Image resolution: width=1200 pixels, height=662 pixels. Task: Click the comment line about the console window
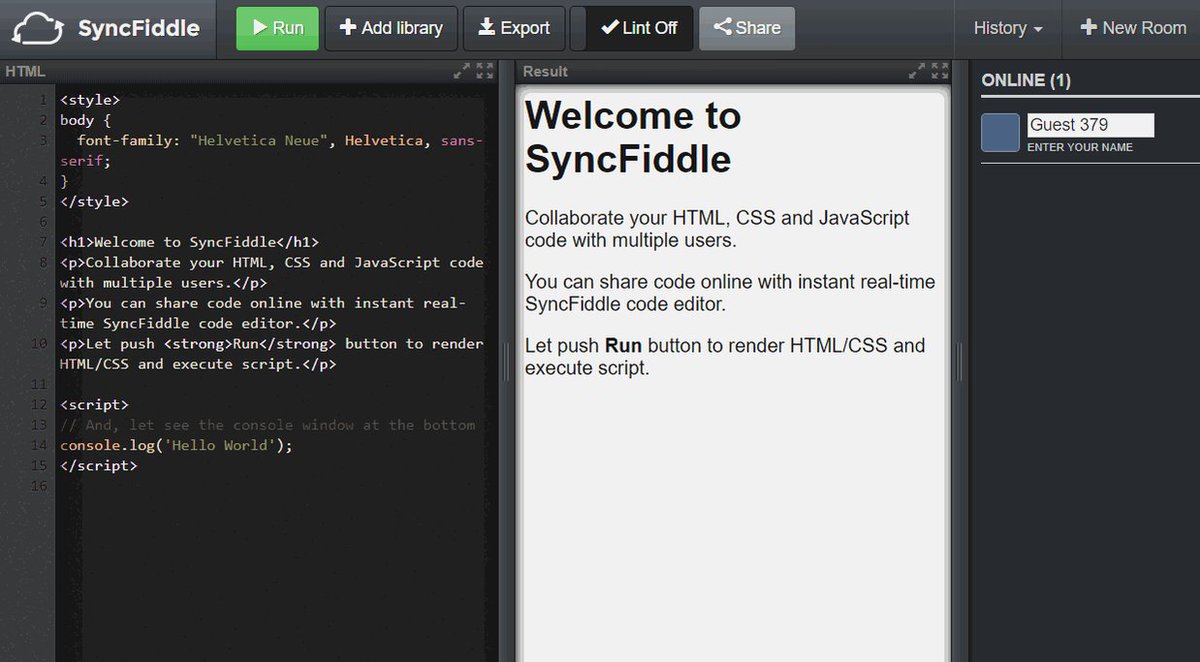coord(268,425)
